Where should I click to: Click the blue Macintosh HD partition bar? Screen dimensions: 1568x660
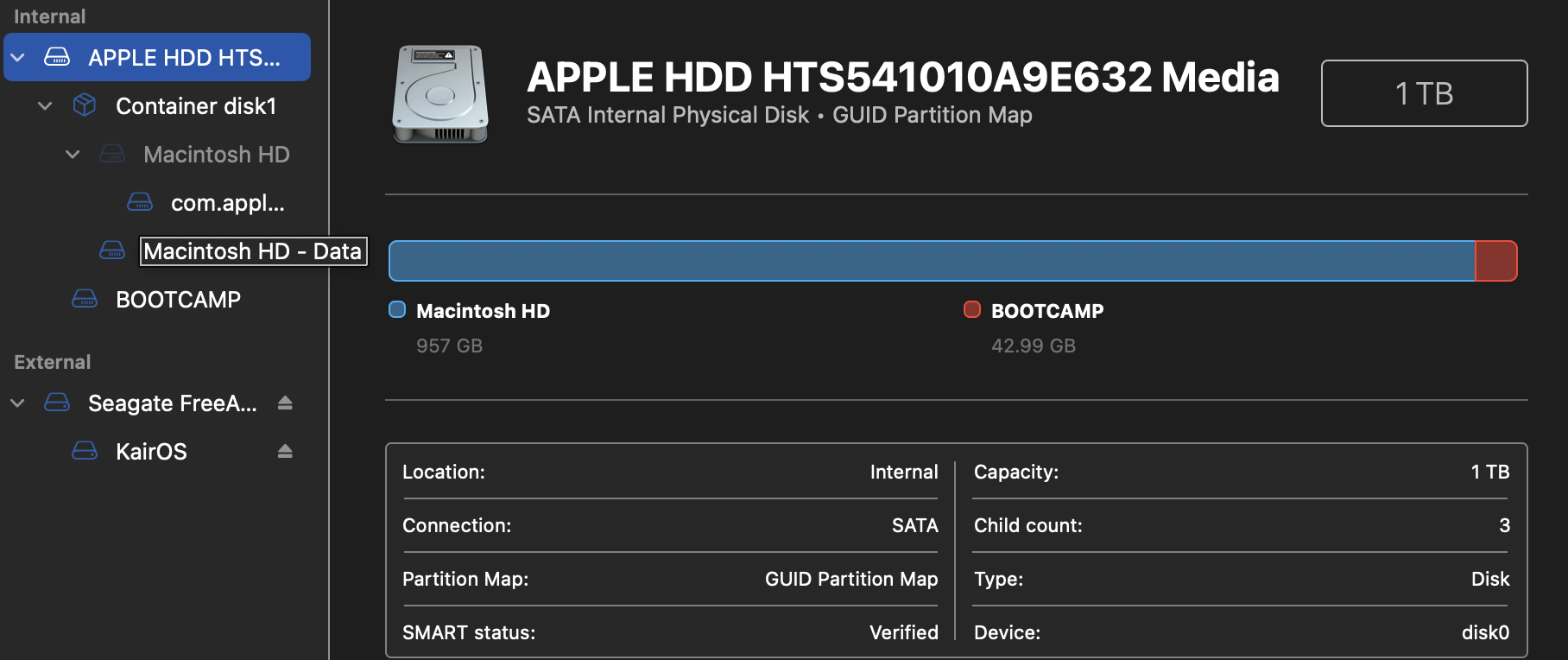(931, 261)
